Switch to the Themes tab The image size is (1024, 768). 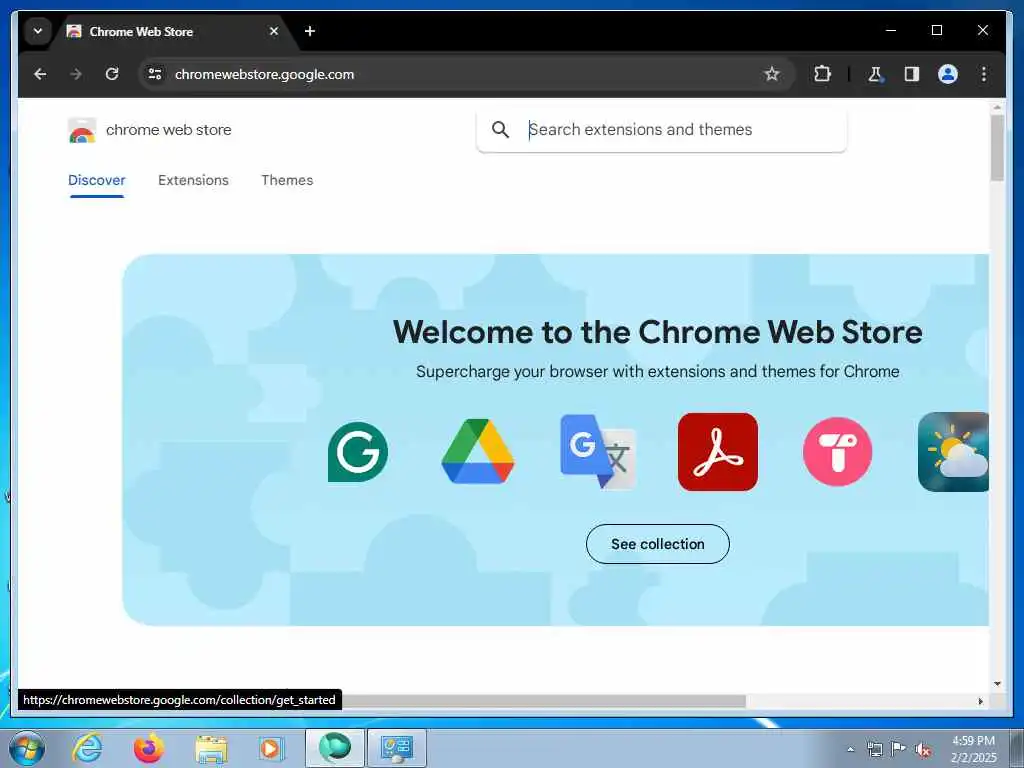tap(287, 180)
